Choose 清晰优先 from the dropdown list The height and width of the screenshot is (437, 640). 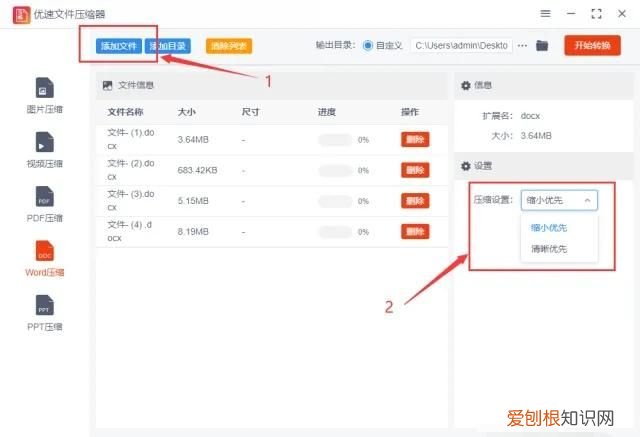click(549, 248)
